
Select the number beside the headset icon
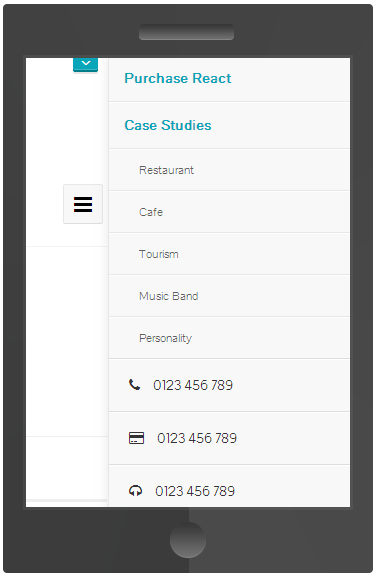coord(195,491)
